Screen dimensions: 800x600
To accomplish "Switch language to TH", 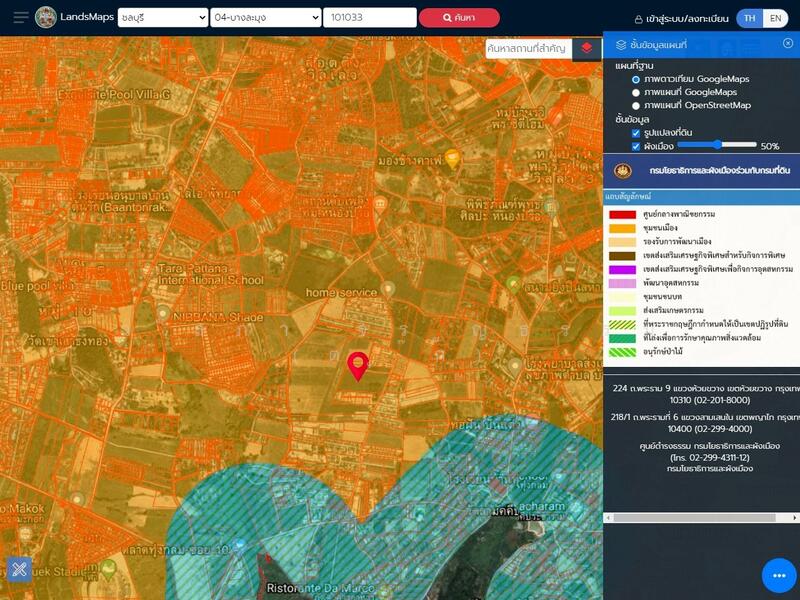I will (749, 19).
